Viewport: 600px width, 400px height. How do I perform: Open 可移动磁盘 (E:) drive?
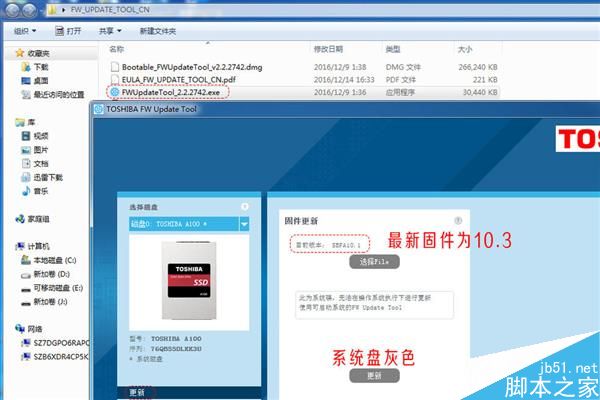point(52,288)
